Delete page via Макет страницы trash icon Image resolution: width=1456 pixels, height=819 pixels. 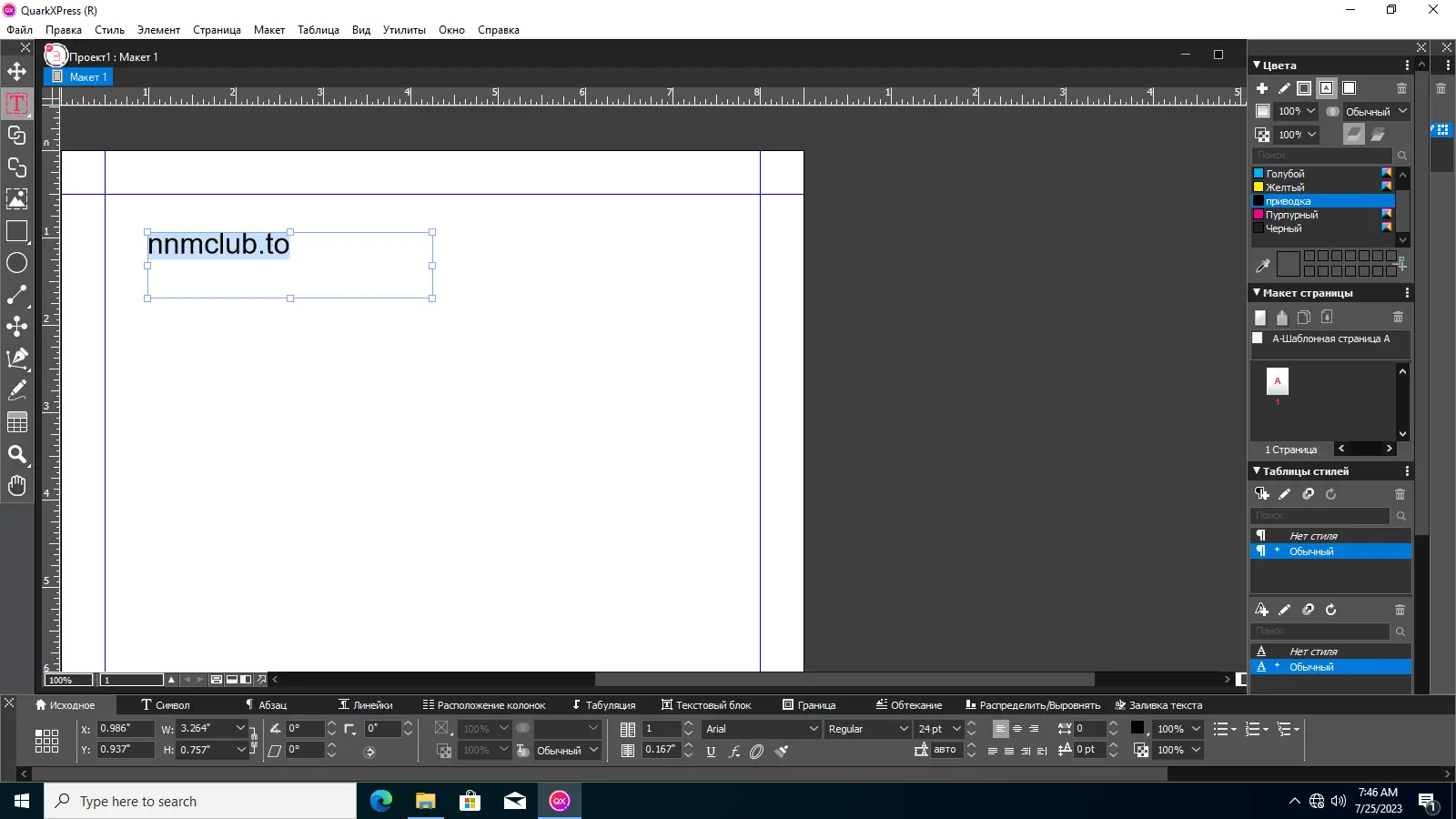click(1399, 318)
